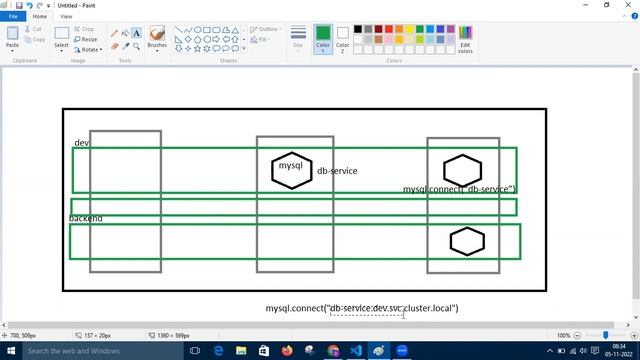This screenshot has width=640, height=360.
Task: Open the File menu
Action: [x=13, y=16]
